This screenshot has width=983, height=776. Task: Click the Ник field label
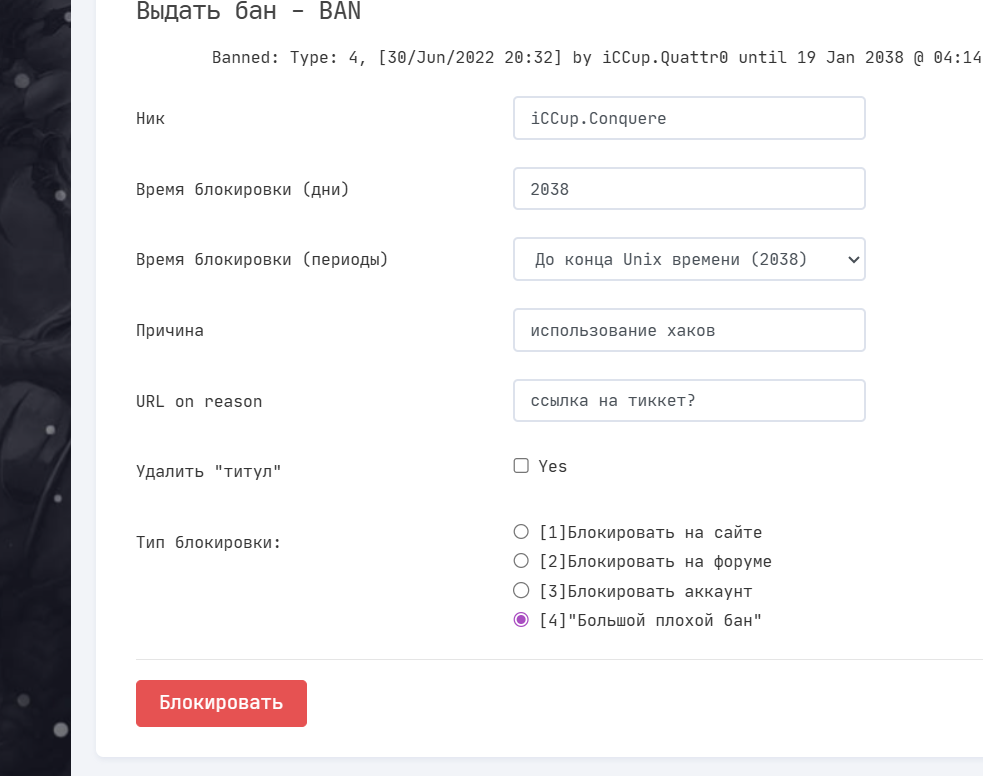[x=151, y=118]
